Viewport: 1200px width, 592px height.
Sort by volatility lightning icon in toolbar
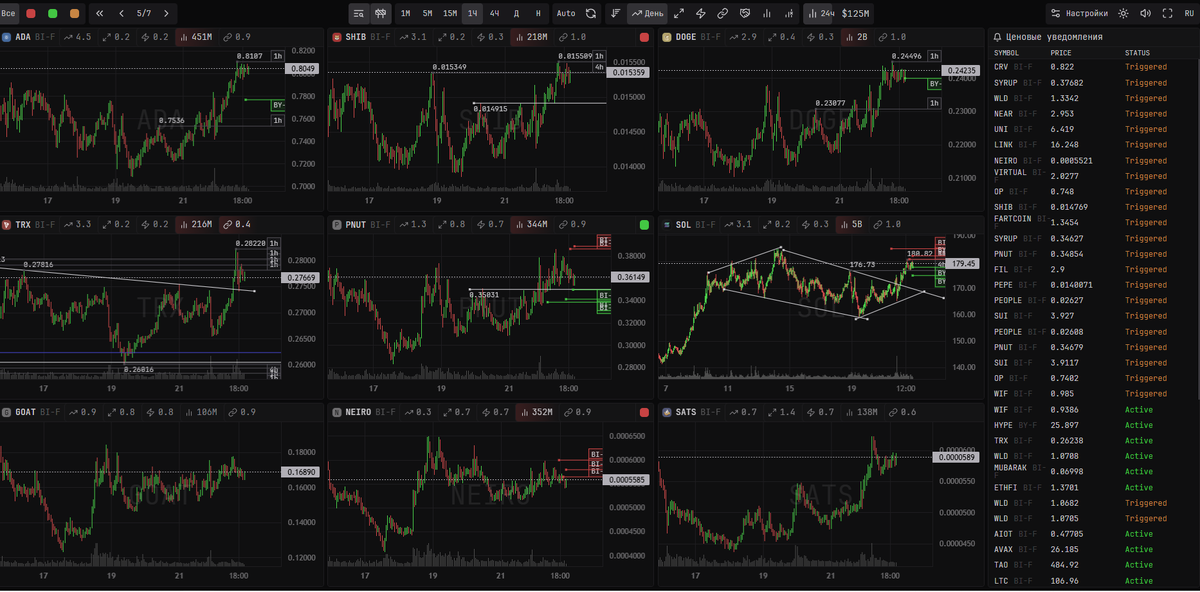701,14
